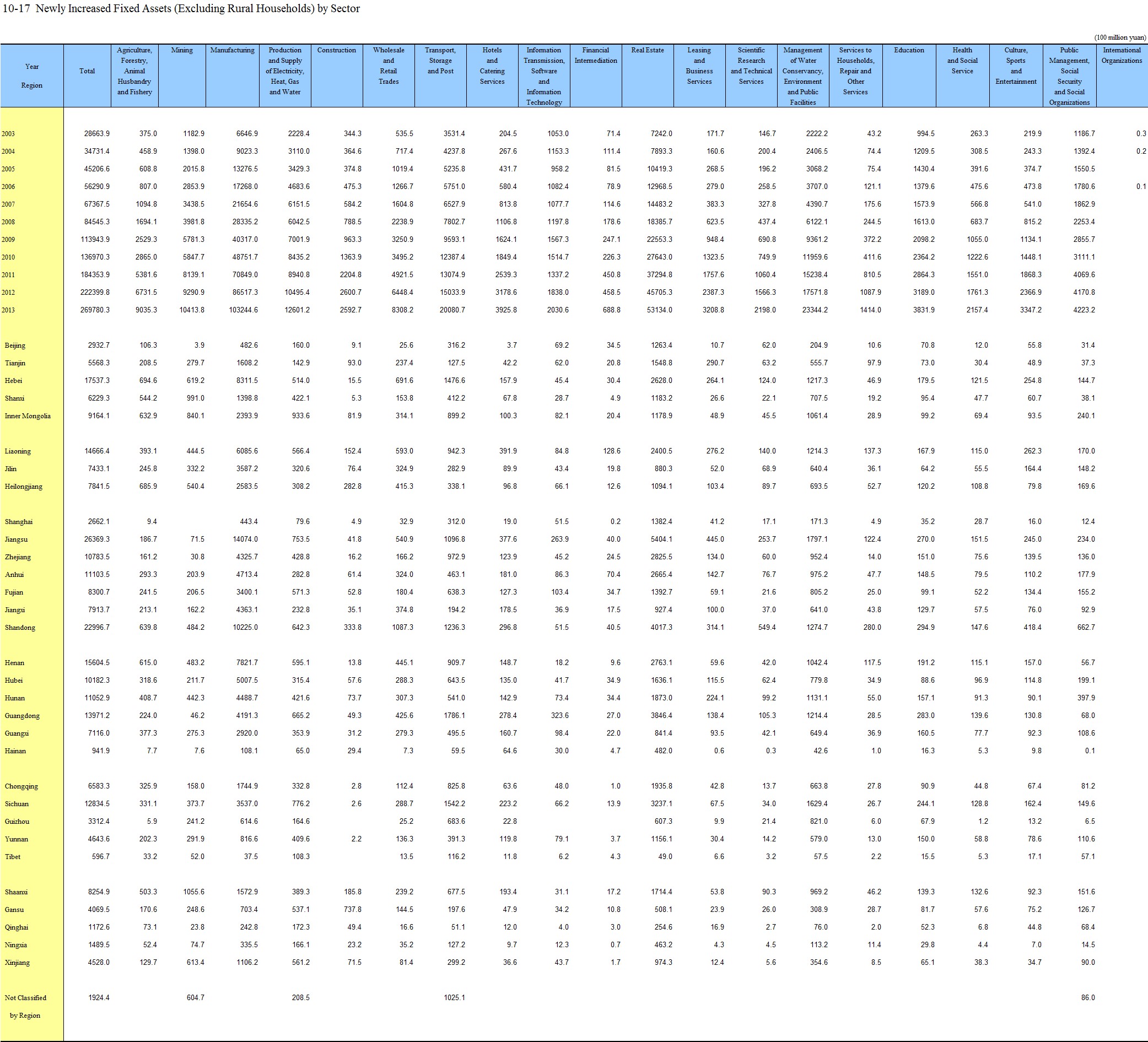Select Not Classified Transport value 1025.1
Screen dimensions: 1148x1042
[454, 998]
